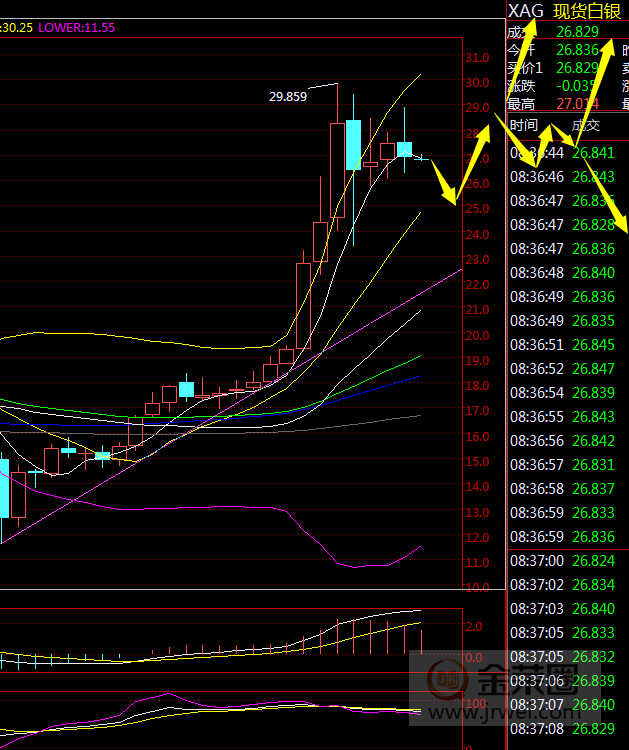Click the 27.014 highest price value
629x750 pixels.
tap(577, 104)
